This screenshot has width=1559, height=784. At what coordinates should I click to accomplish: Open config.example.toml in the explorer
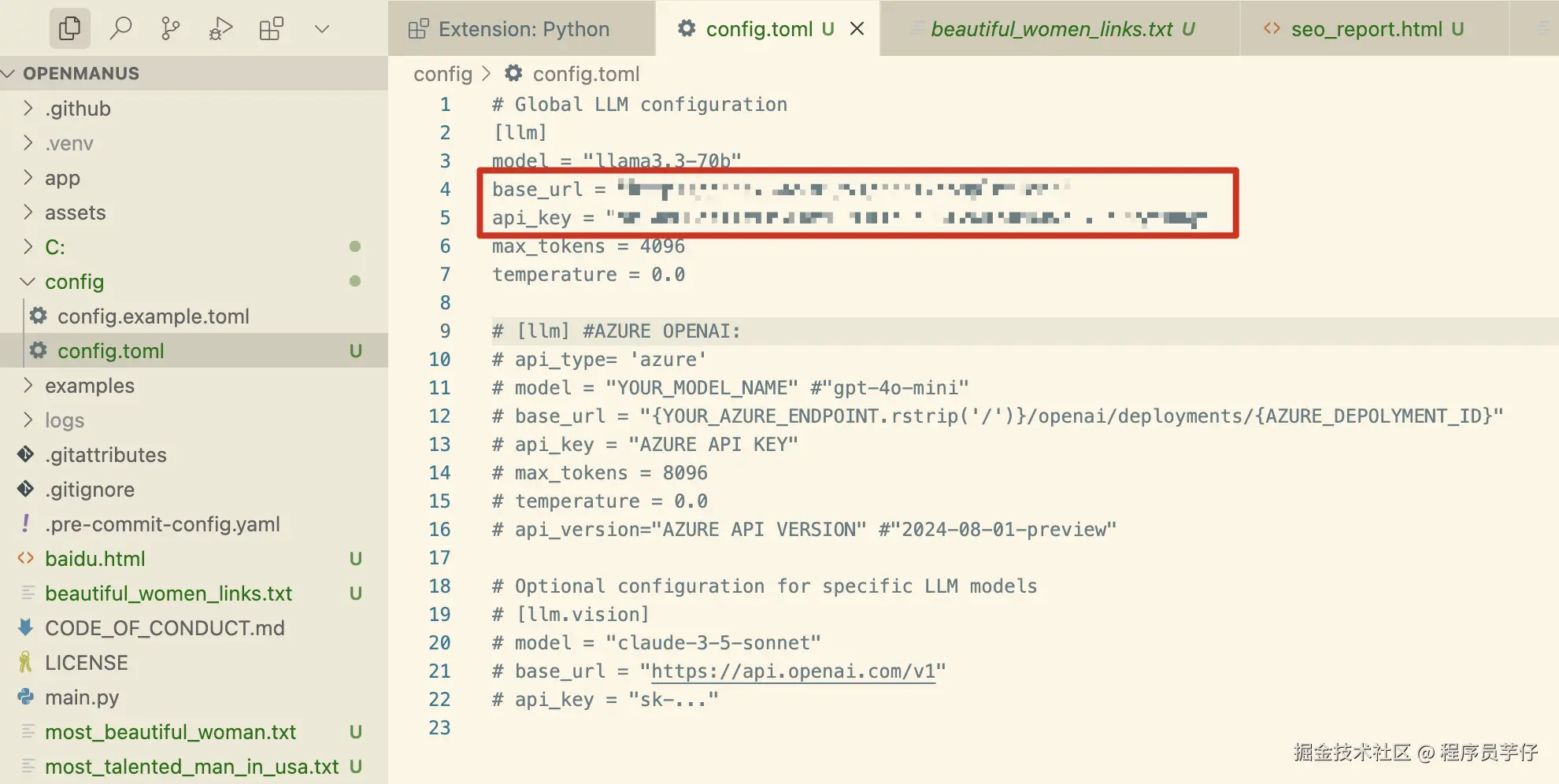coord(194,316)
